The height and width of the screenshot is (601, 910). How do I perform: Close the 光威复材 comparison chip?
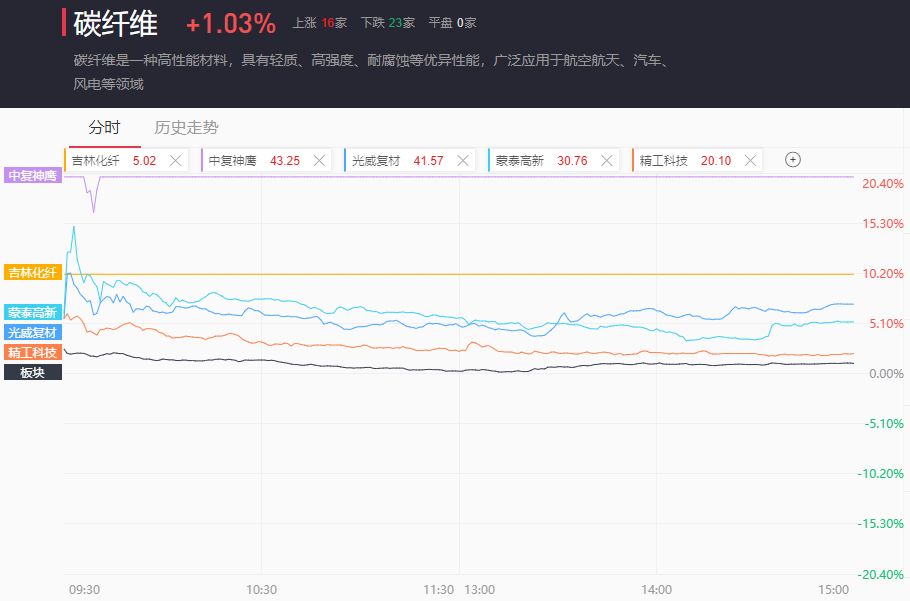pyautogui.click(x=463, y=160)
